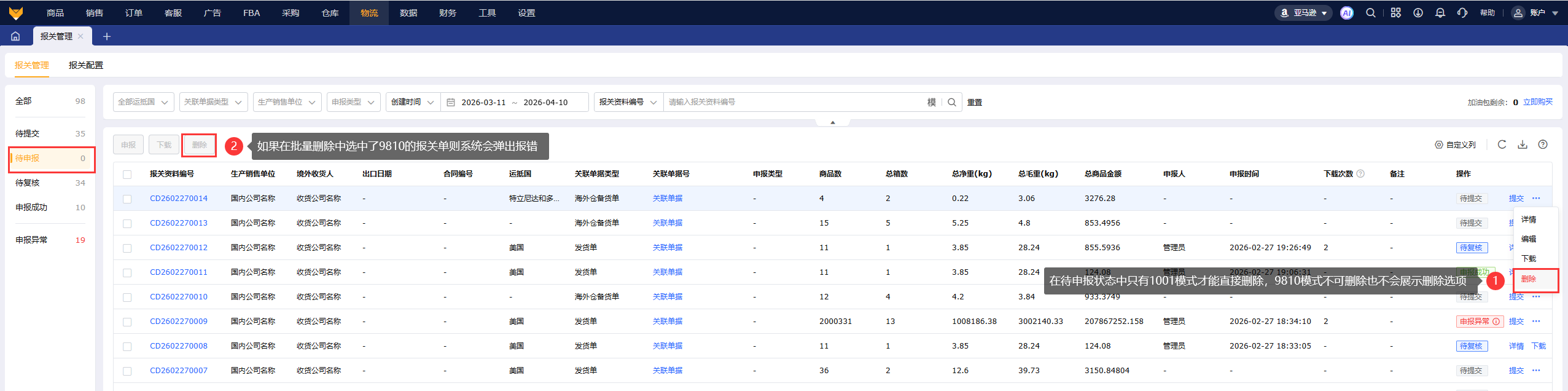This screenshot has height=391, width=1568.
Task: Open the download center icon in header
Action: point(1418,13)
